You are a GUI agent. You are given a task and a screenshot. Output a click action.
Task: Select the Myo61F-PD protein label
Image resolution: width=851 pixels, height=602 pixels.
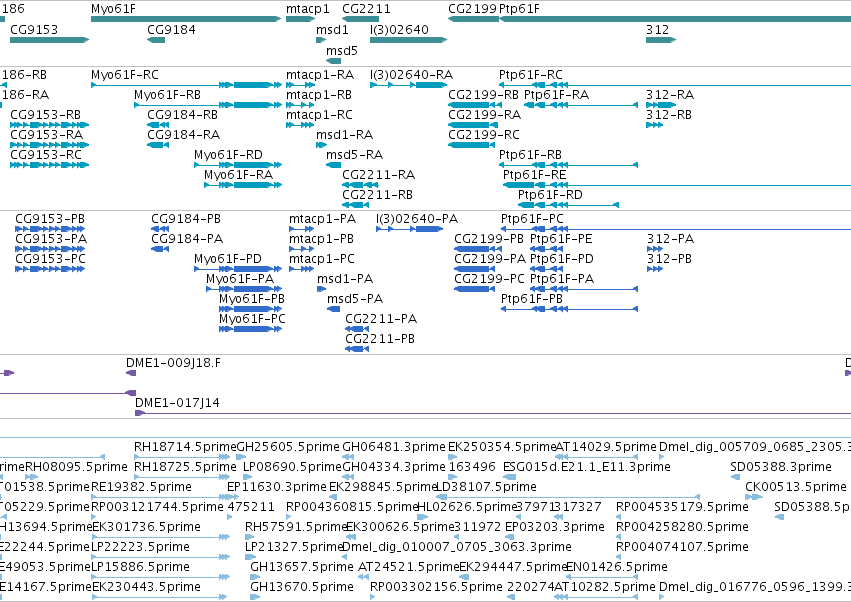point(228,259)
